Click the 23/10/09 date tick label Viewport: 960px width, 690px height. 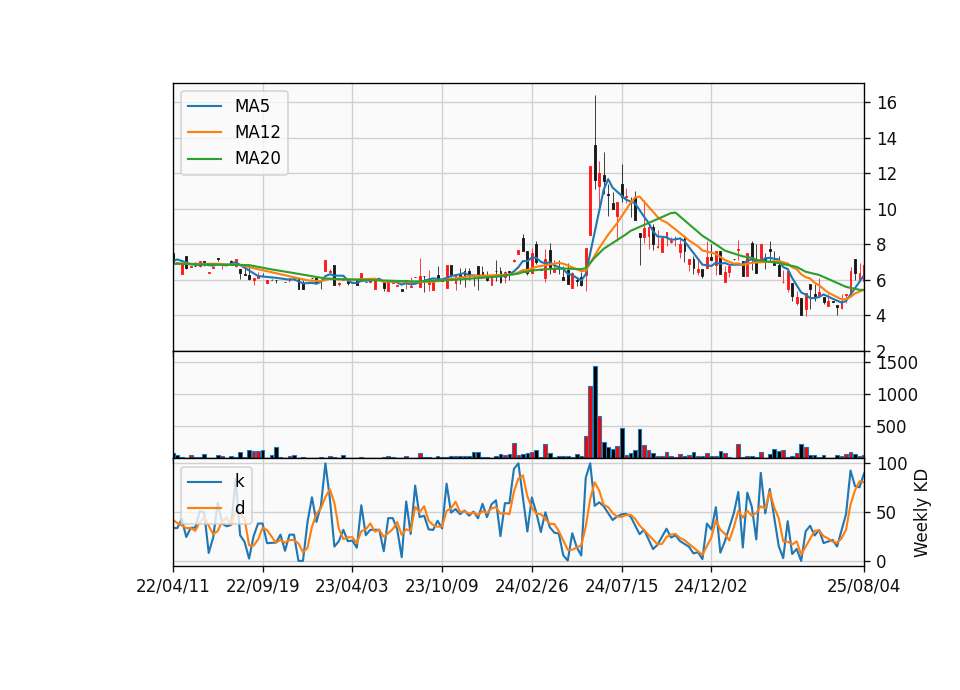click(441, 586)
